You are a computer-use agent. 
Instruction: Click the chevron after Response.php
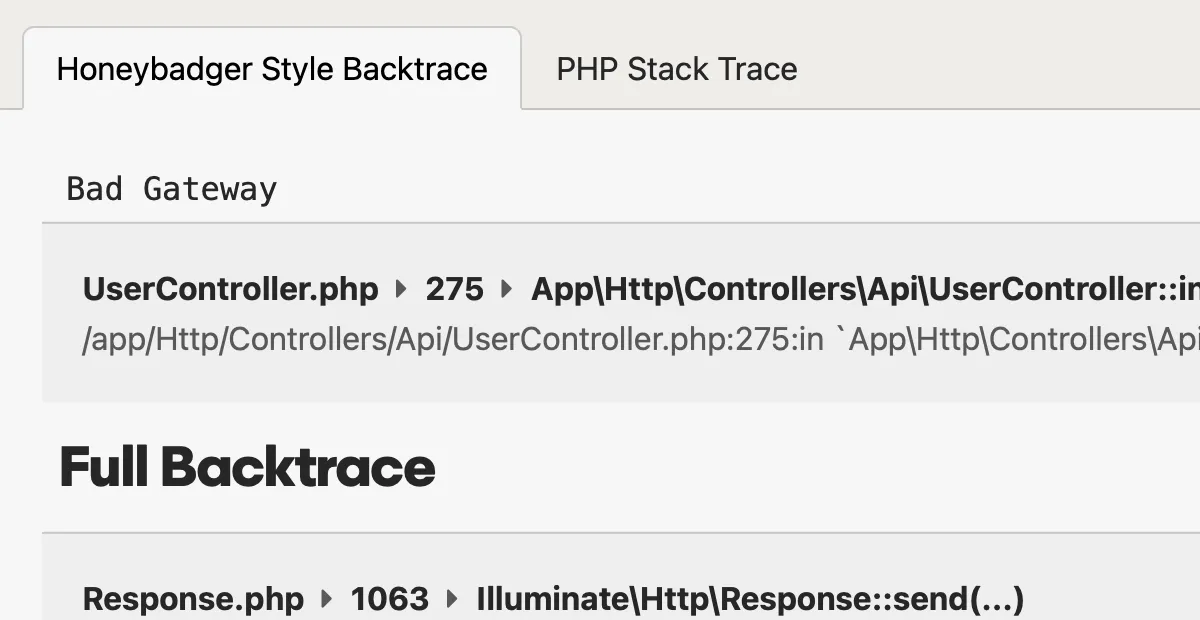[325, 600]
